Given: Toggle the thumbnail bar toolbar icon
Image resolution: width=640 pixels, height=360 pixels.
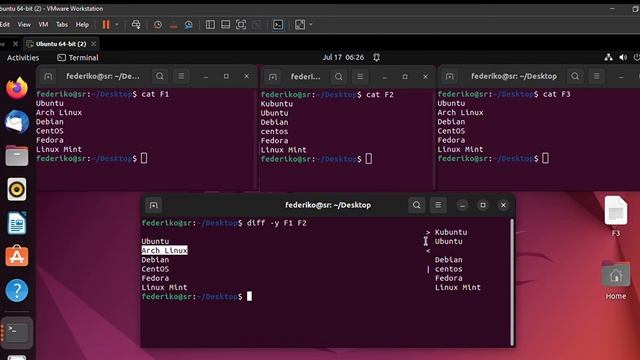Looking at the screenshot, I should tap(225, 25).
